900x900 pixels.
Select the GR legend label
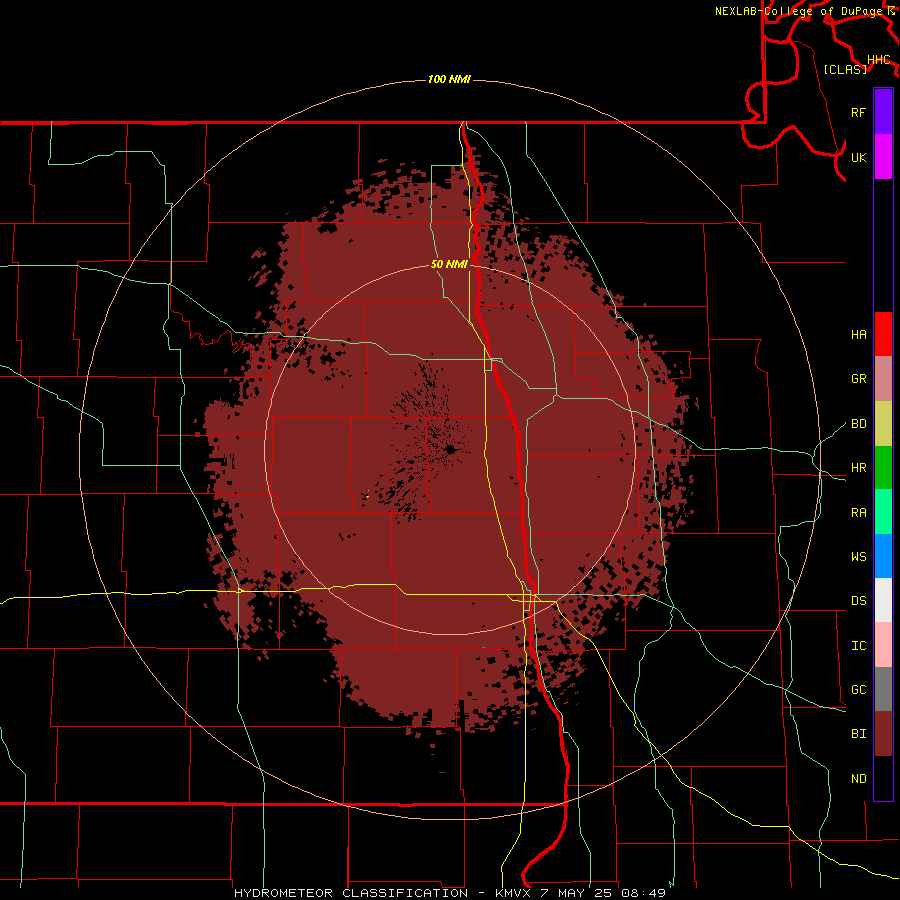(858, 379)
